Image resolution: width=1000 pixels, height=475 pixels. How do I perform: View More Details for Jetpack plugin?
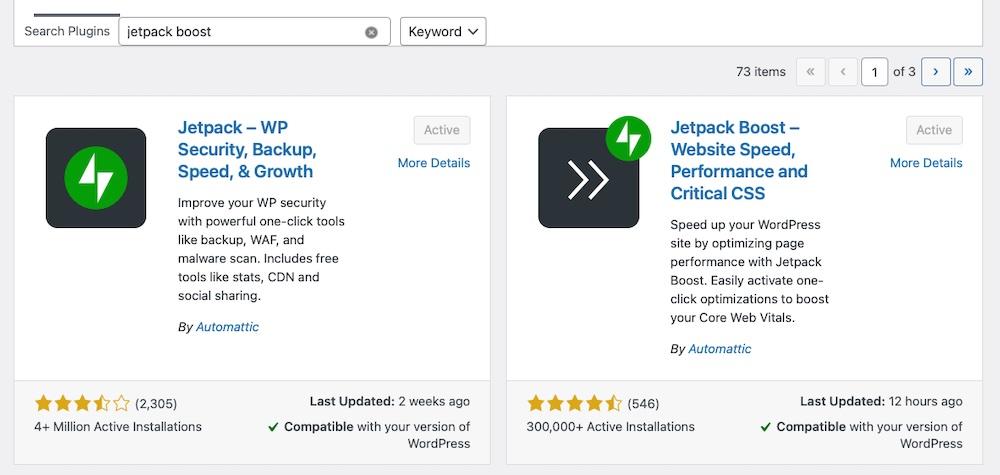tap(434, 163)
